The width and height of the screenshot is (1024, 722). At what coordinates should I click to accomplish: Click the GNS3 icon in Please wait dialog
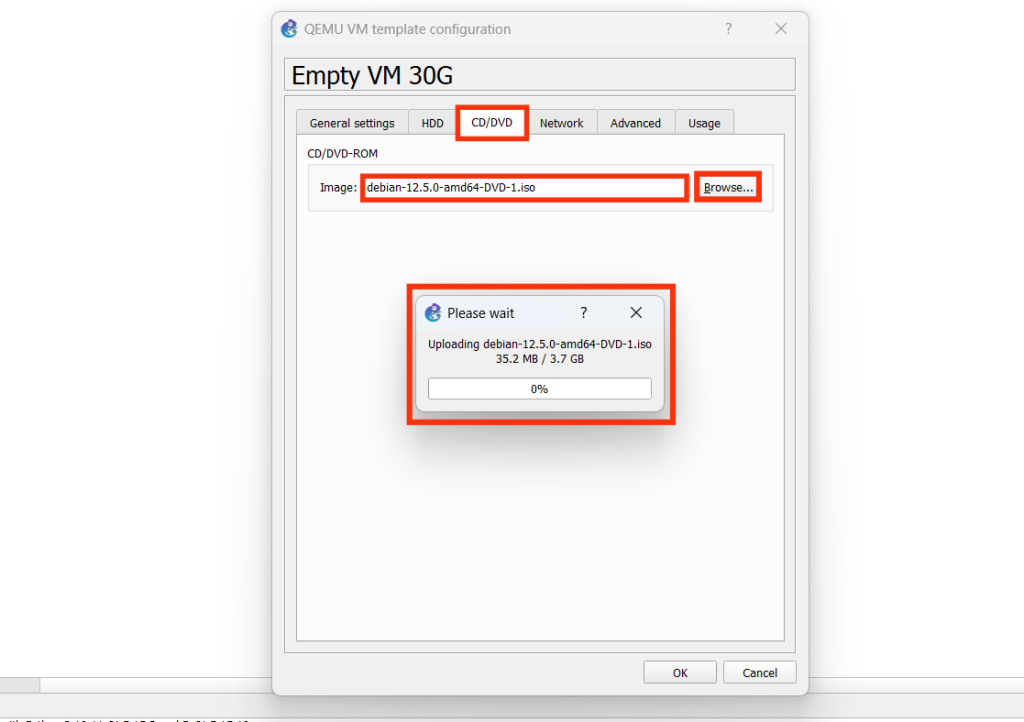pos(433,313)
